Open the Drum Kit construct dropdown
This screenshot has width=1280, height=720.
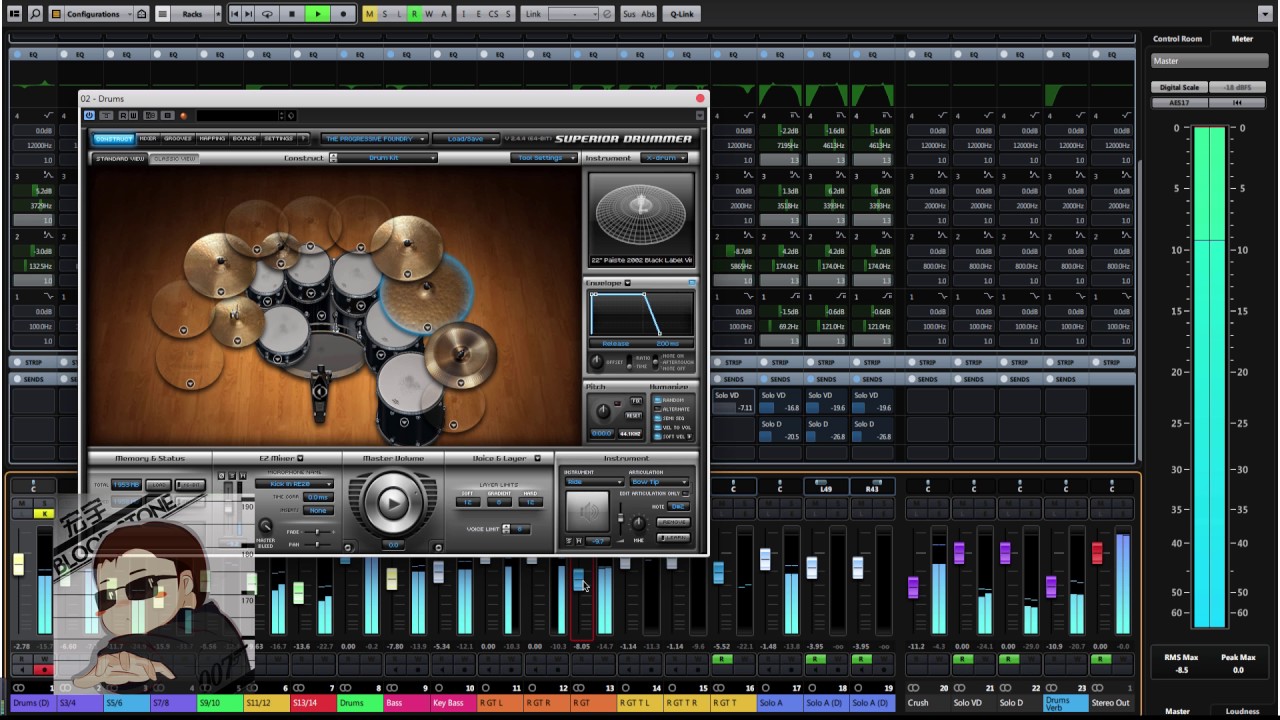(x=387, y=158)
